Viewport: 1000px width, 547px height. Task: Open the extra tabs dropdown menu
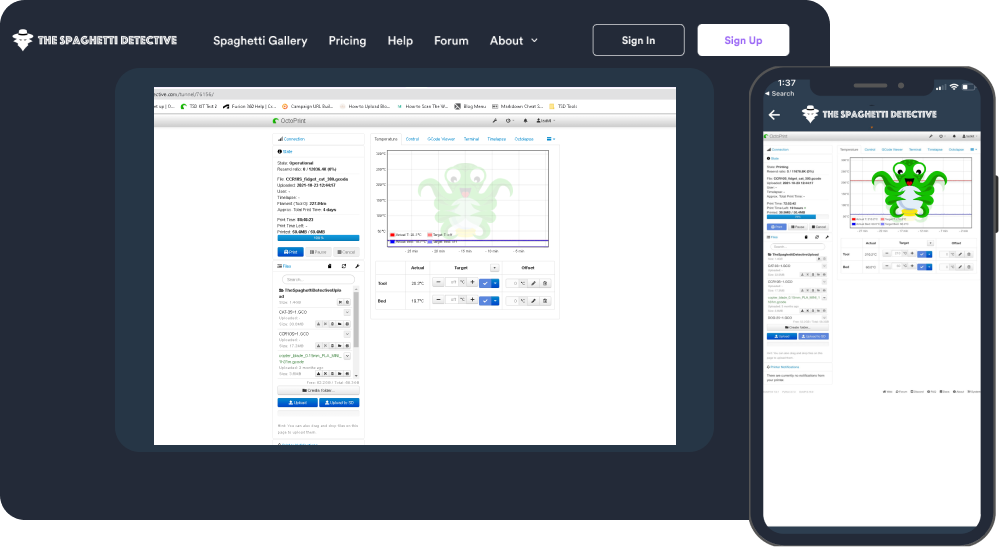point(550,139)
